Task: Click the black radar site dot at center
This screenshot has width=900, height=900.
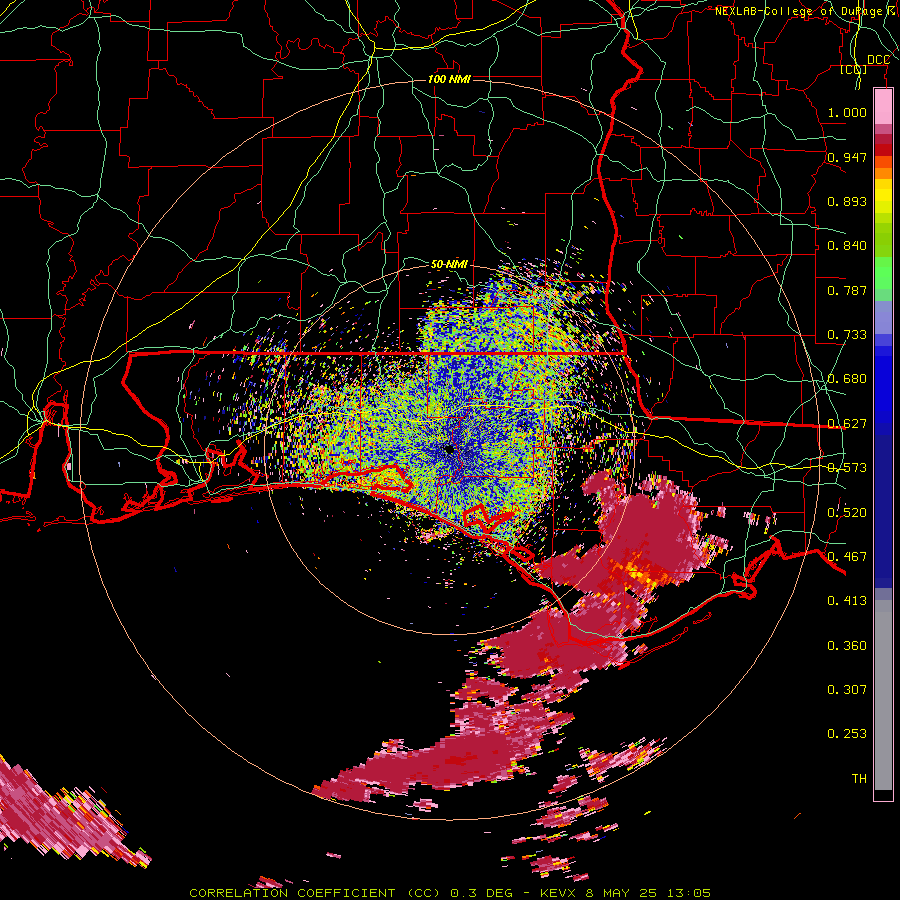Action: (x=449, y=449)
